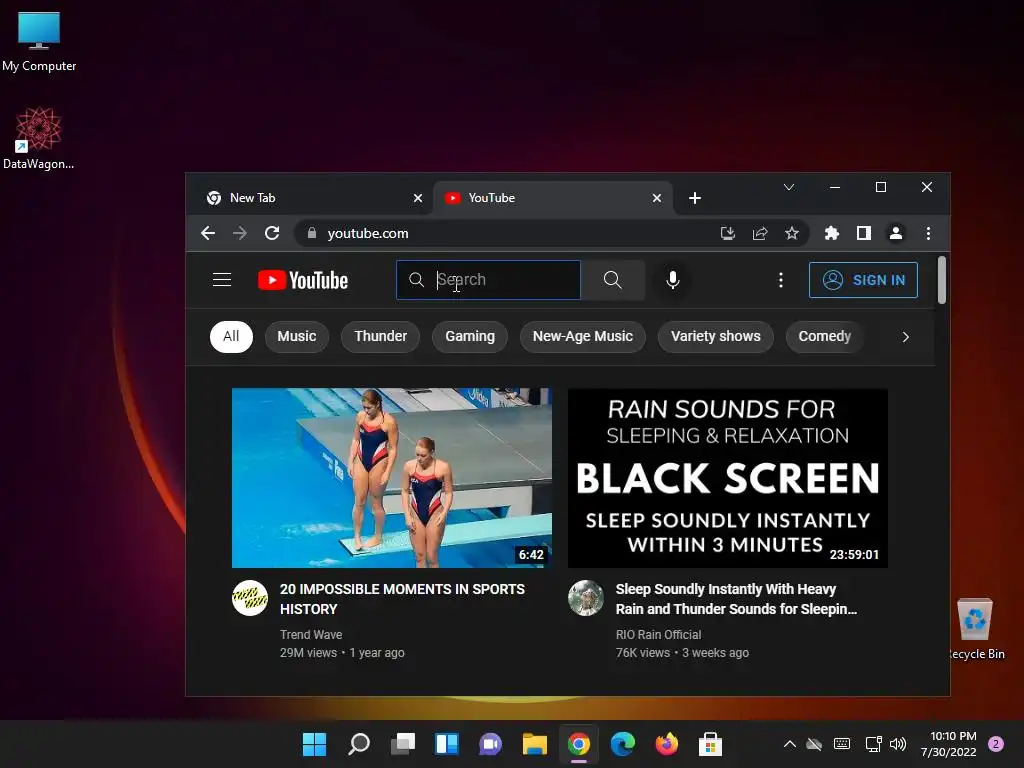Open 20 Impossible Moments in Sports History title
Image resolution: width=1024 pixels, height=768 pixels.
[402, 599]
